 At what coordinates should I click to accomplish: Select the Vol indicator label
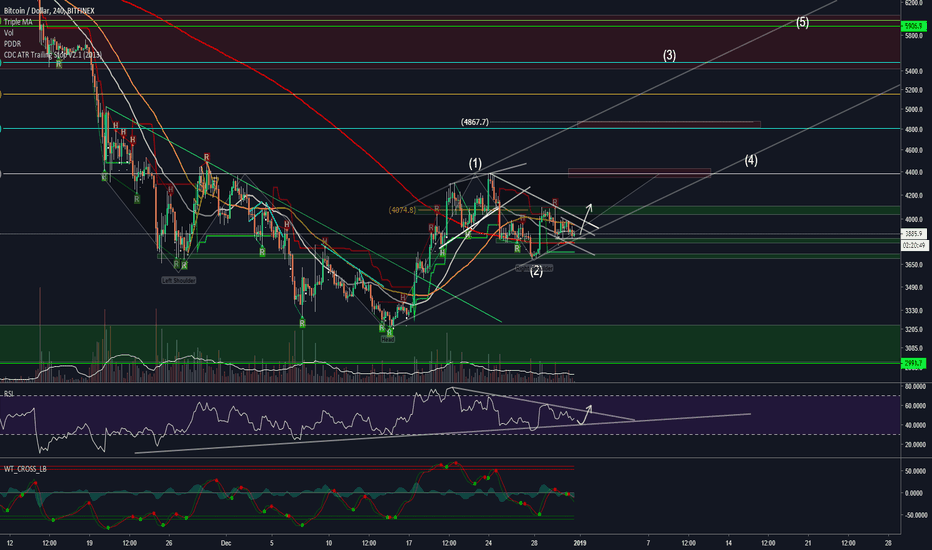pyautogui.click(x=8, y=33)
